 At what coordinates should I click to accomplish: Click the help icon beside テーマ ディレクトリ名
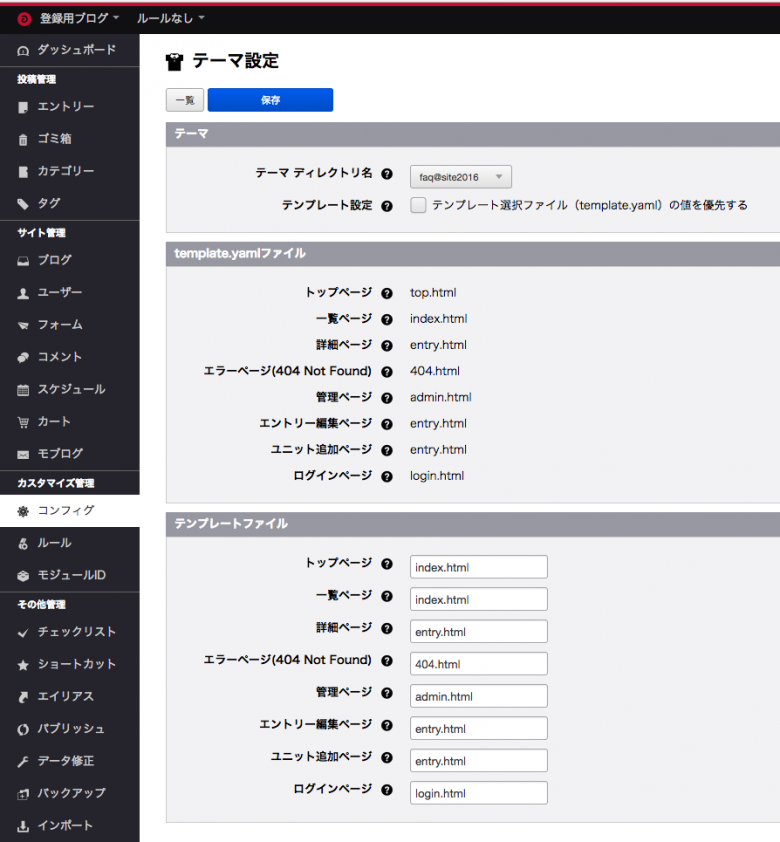coord(387,174)
